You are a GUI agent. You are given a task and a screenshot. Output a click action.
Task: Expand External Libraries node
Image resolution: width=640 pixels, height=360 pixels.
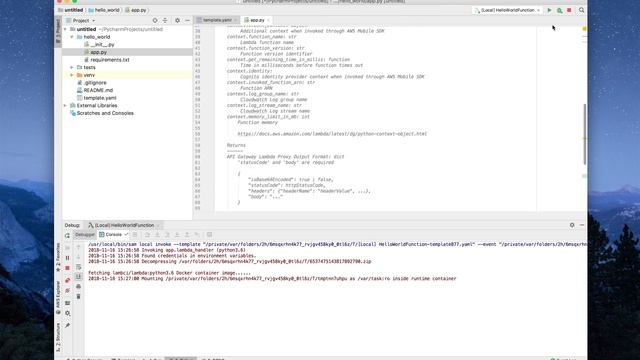(x=65, y=106)
